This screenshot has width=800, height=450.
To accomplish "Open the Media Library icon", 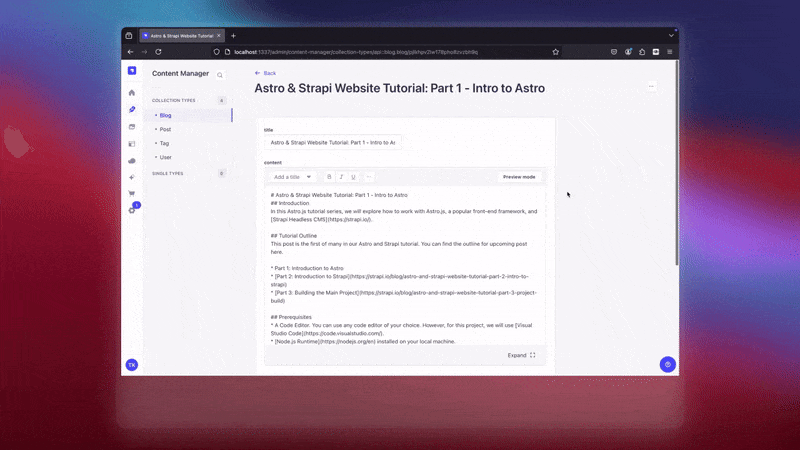I will tap(132, 127).
